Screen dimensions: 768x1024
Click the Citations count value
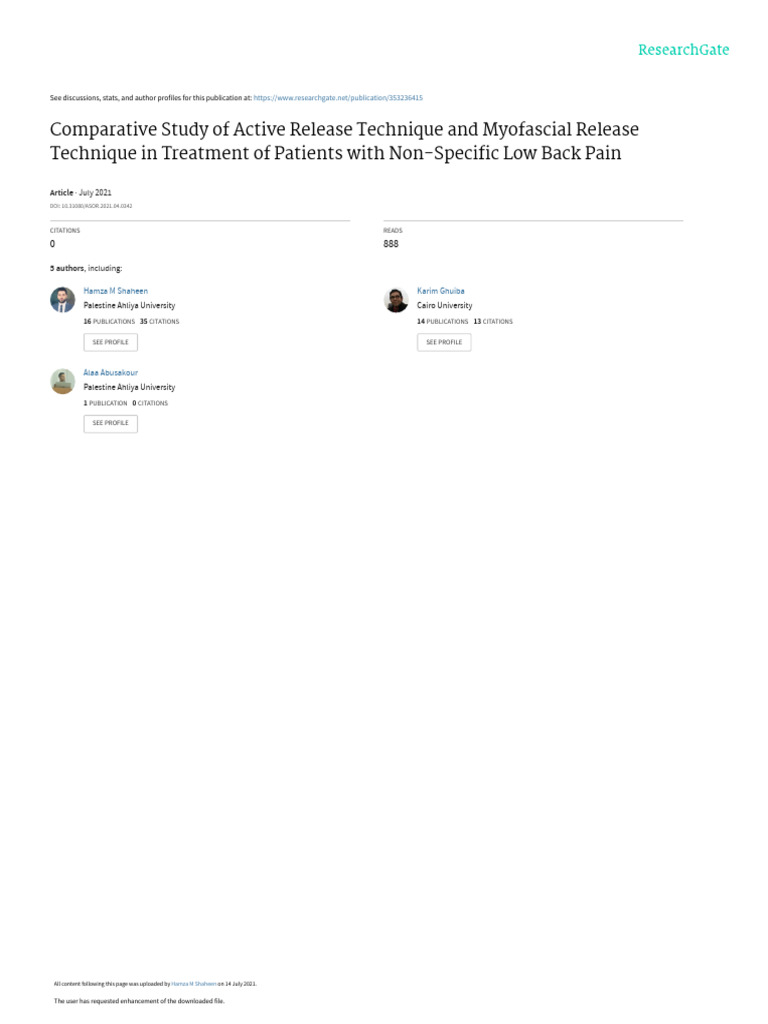[x=52, y=244]
